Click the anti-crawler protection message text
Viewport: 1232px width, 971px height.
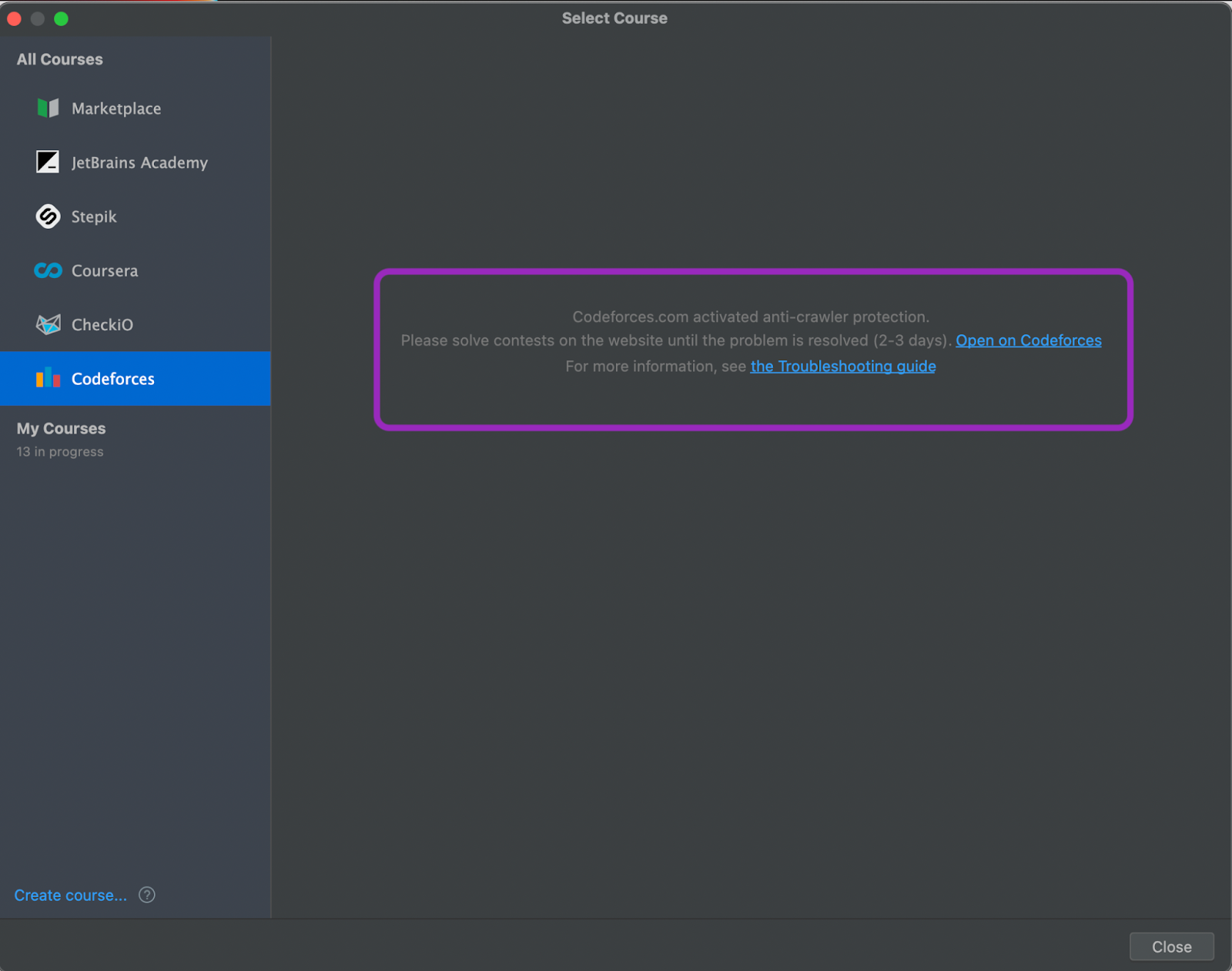751,316
